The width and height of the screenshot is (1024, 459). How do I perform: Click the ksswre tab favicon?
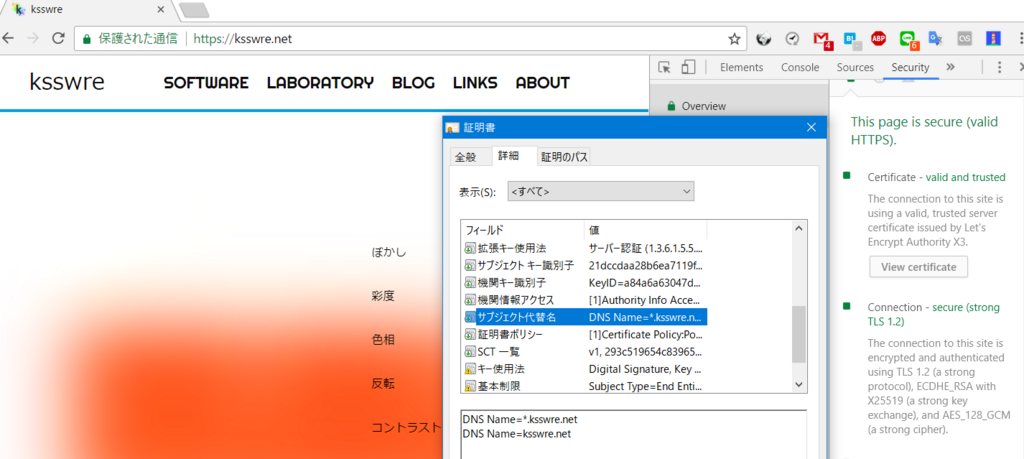tap(19, 9)
